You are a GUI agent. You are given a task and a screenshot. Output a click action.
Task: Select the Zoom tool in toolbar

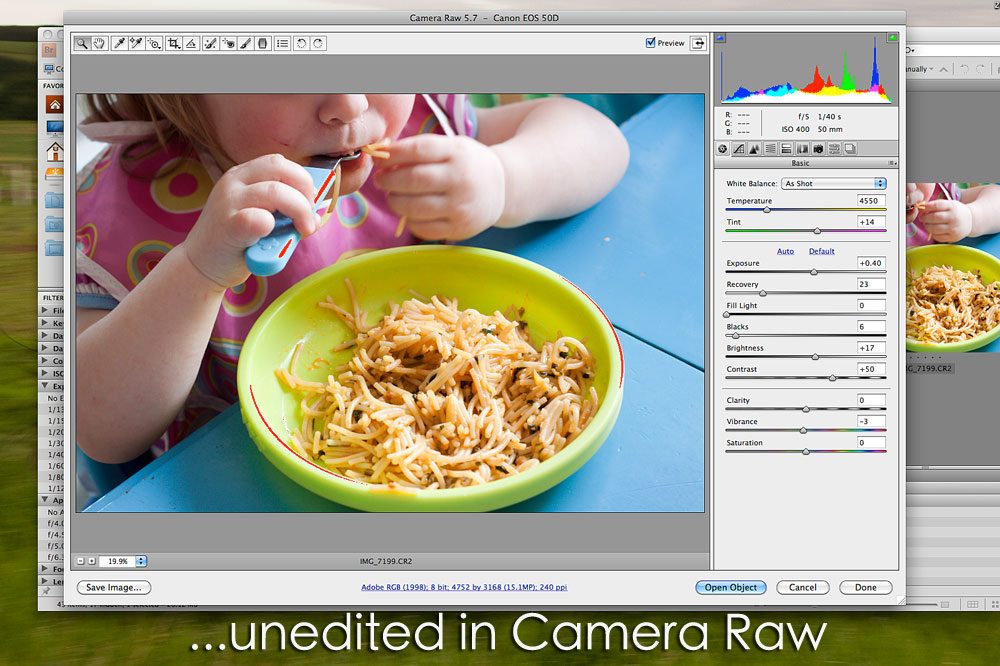[x=82, y=44]
